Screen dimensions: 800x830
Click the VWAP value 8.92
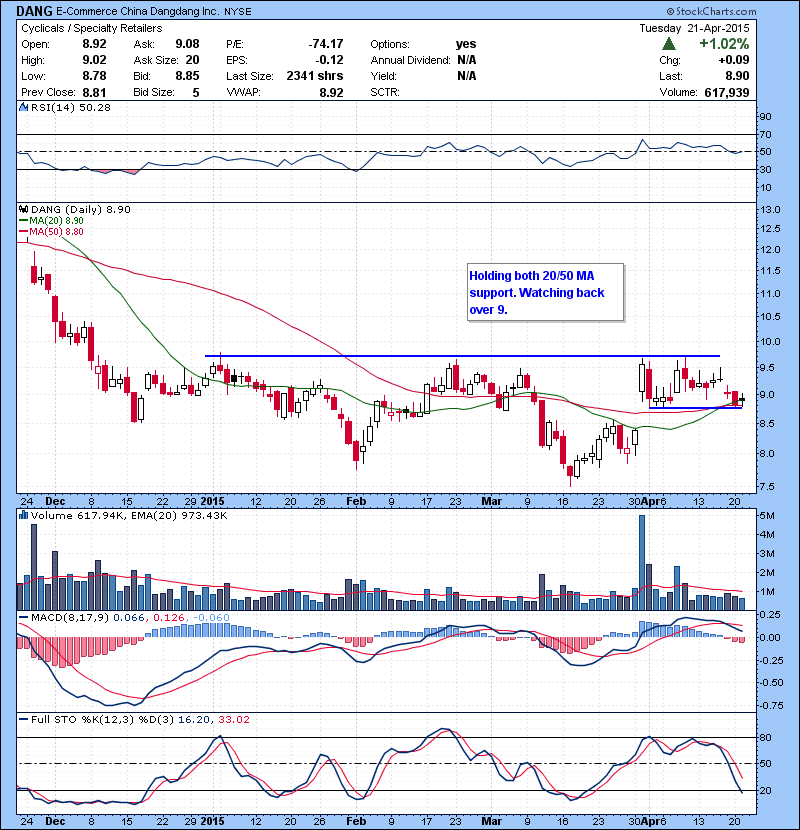(x=331, y=92)
